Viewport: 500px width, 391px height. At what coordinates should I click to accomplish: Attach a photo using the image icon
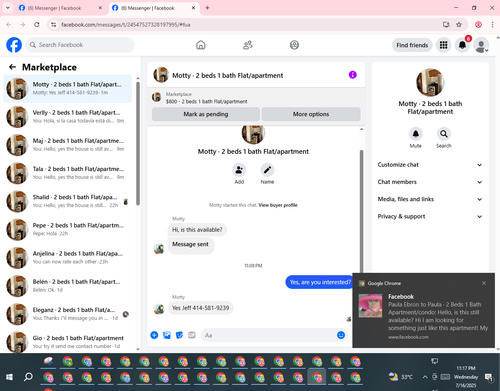(x=167, y=335)
